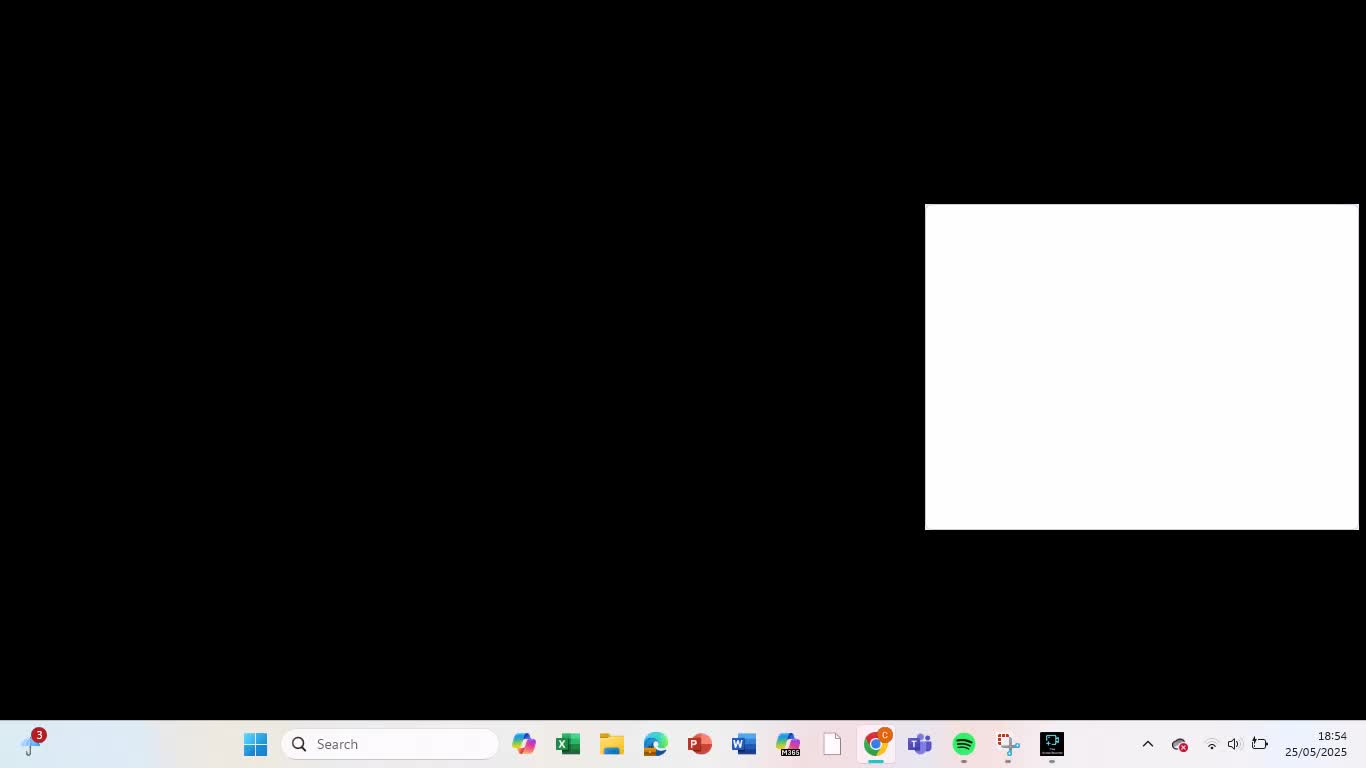
Task: Open the weather widget with 3 badge
Action: (32, 744)
